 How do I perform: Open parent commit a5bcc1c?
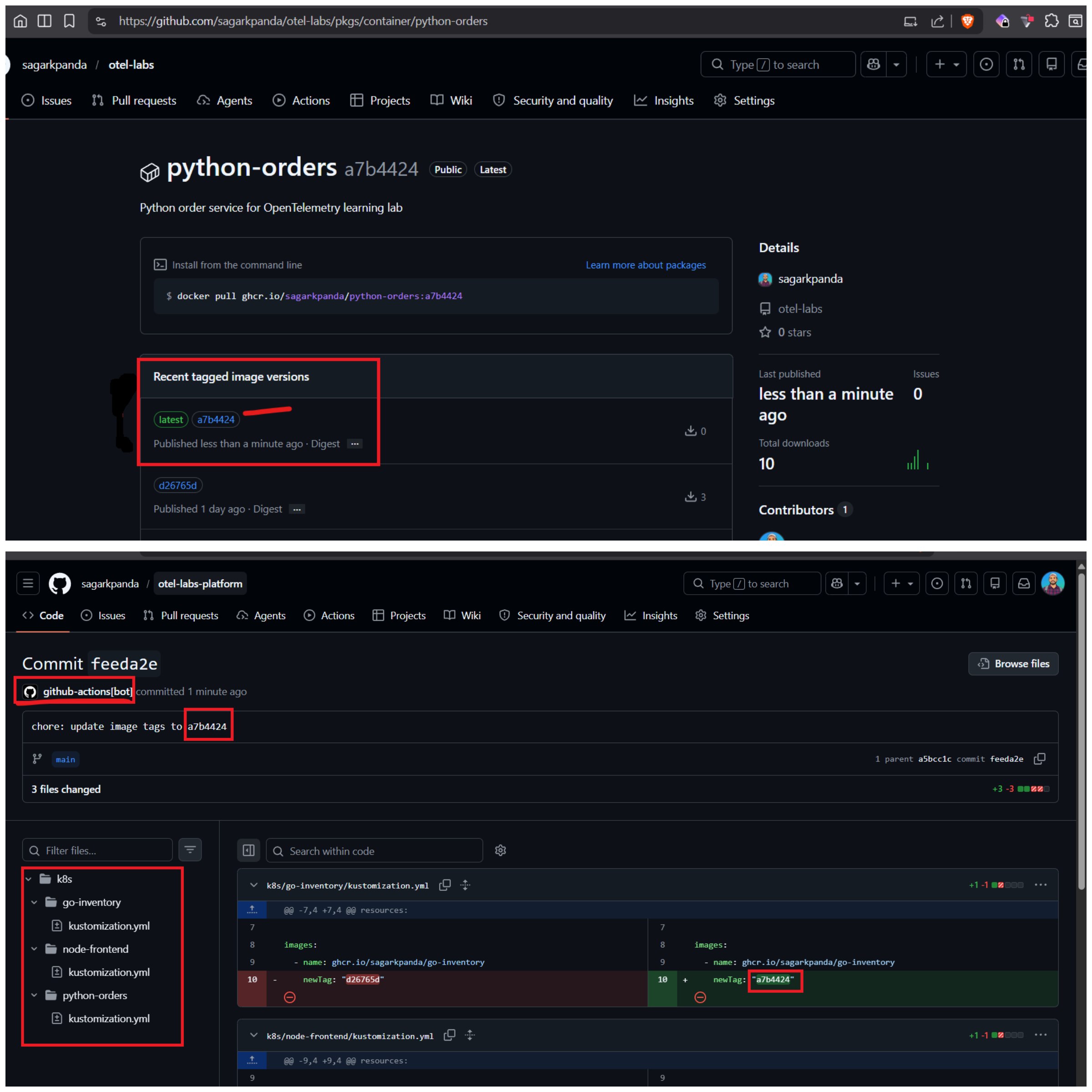coord(934,759)
